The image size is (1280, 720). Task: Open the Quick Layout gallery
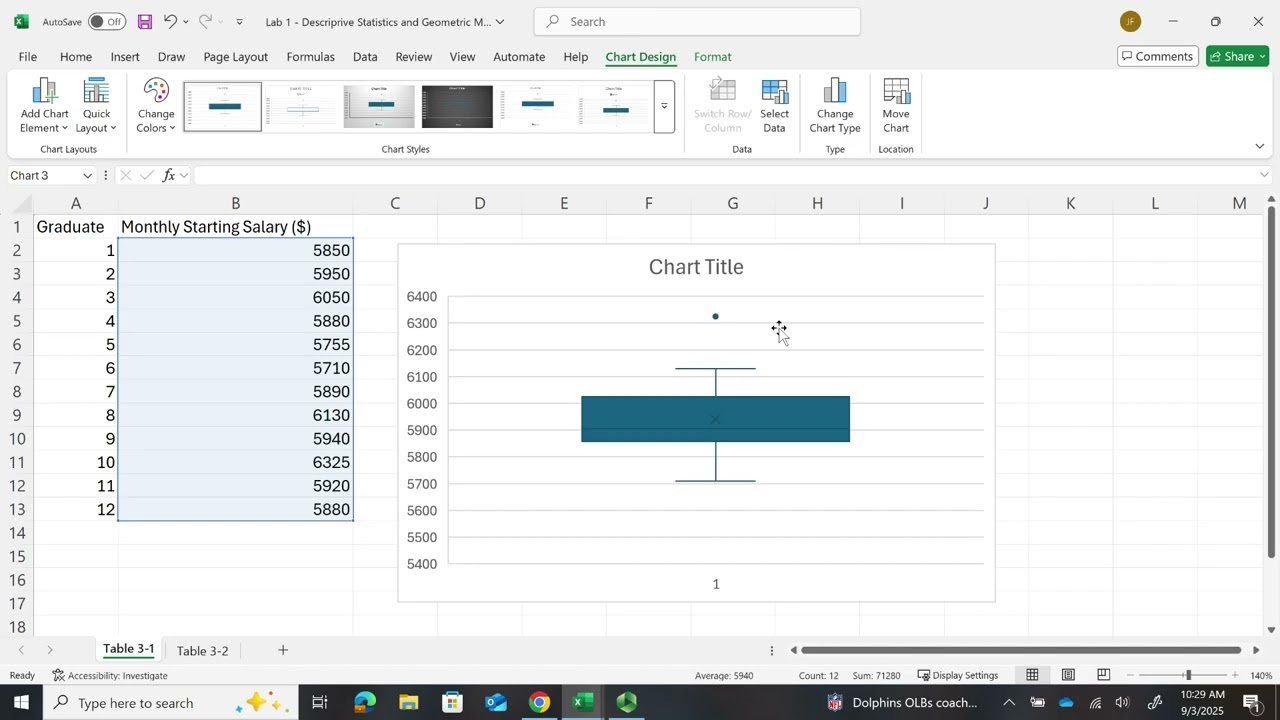pyautogui.click(x=96, y=106)
